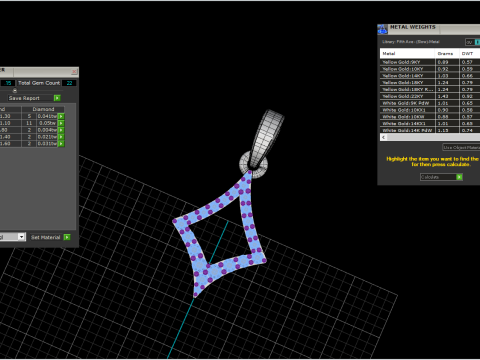
Task: Click Metal Weights panel logo icon
Action: pos(382,29)
